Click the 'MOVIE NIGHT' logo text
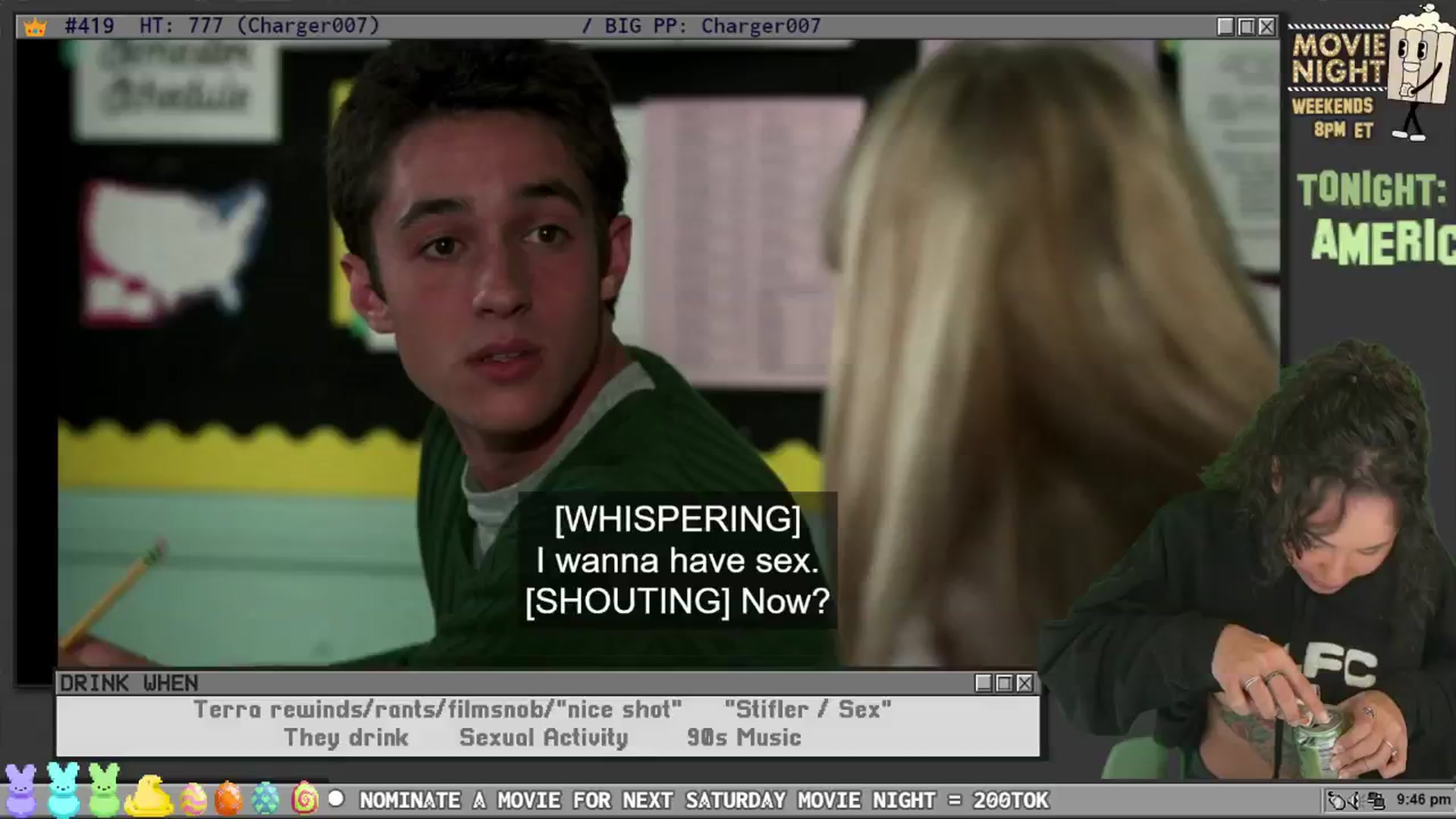 click(1338, 58)
